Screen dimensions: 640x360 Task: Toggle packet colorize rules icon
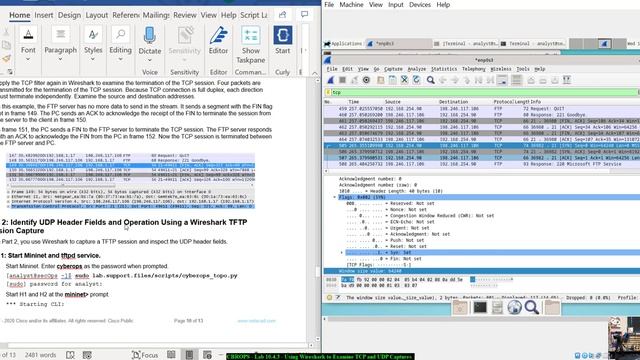pyautogui.click(x=516, y=80)
